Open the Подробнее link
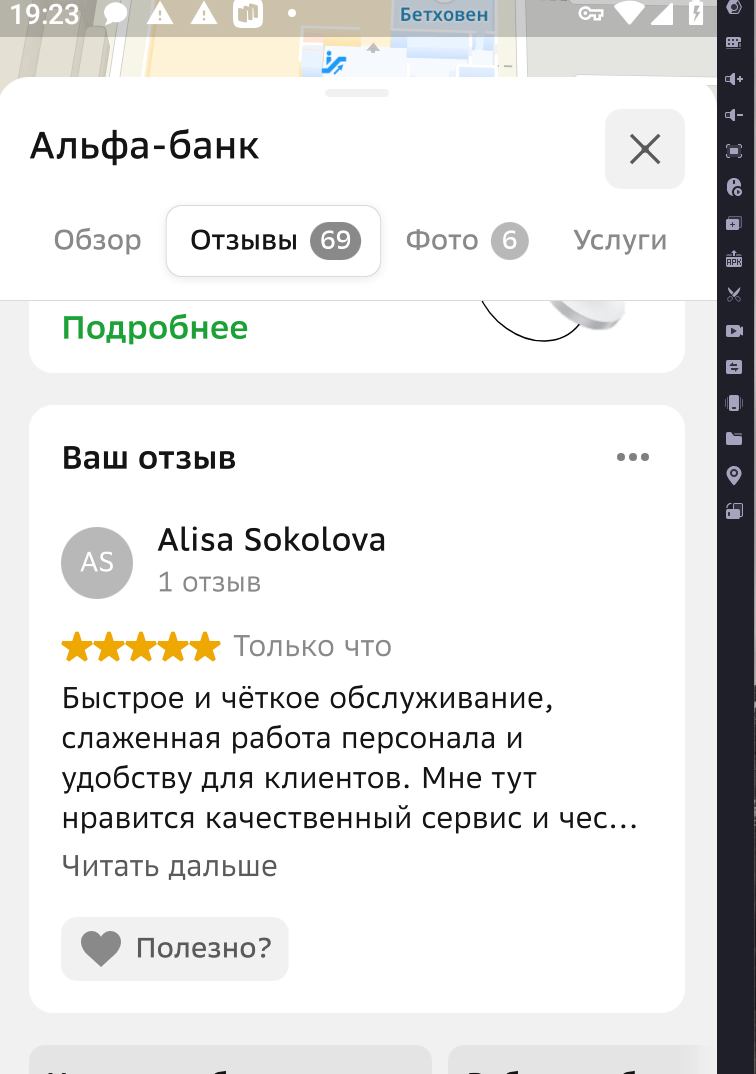This screenshot has width=756, height=1074. click(155, 328)
